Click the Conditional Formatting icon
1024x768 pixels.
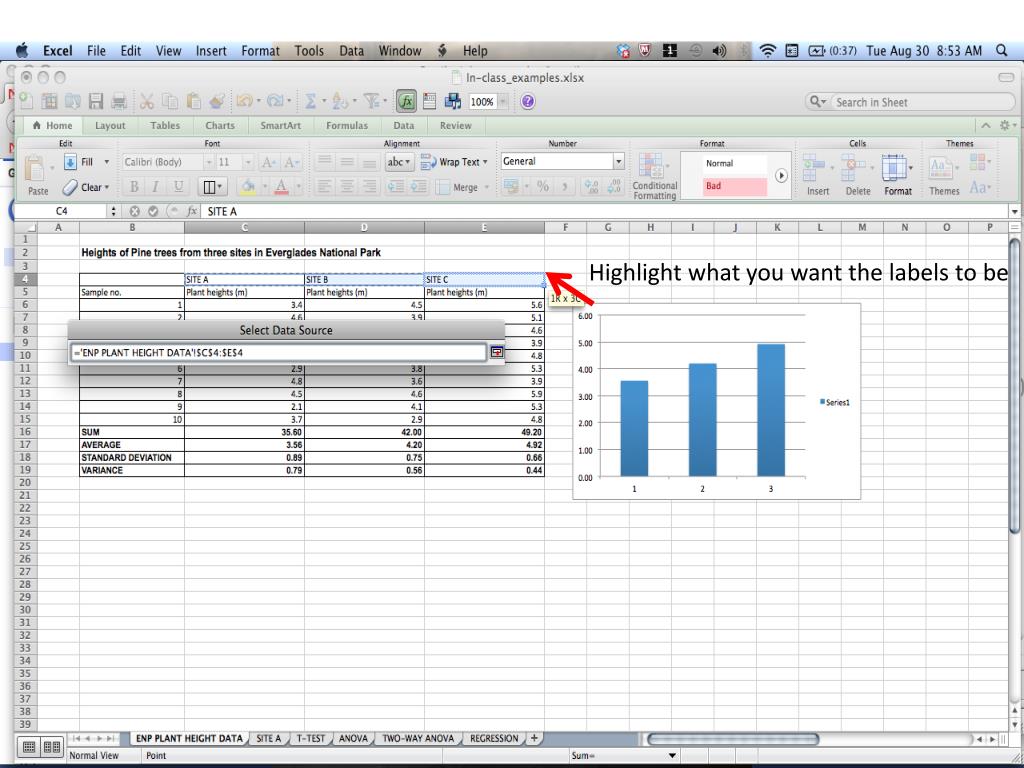point(651,166)
